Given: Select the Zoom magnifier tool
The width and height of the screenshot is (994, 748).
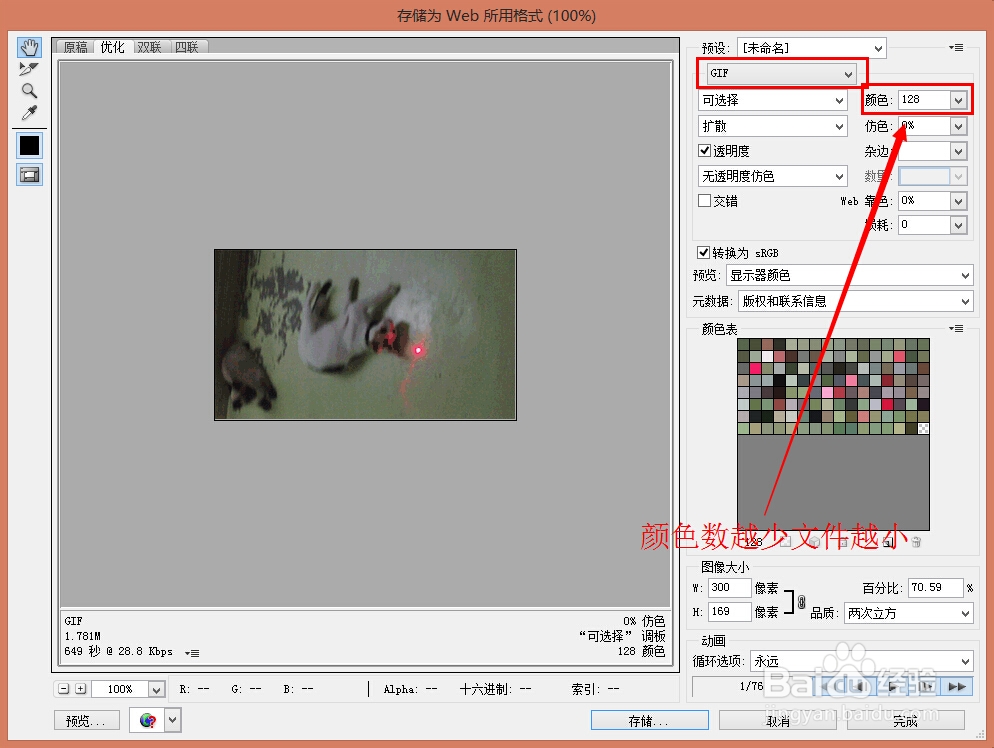Looking at the screenshot, I should [29, 91].
